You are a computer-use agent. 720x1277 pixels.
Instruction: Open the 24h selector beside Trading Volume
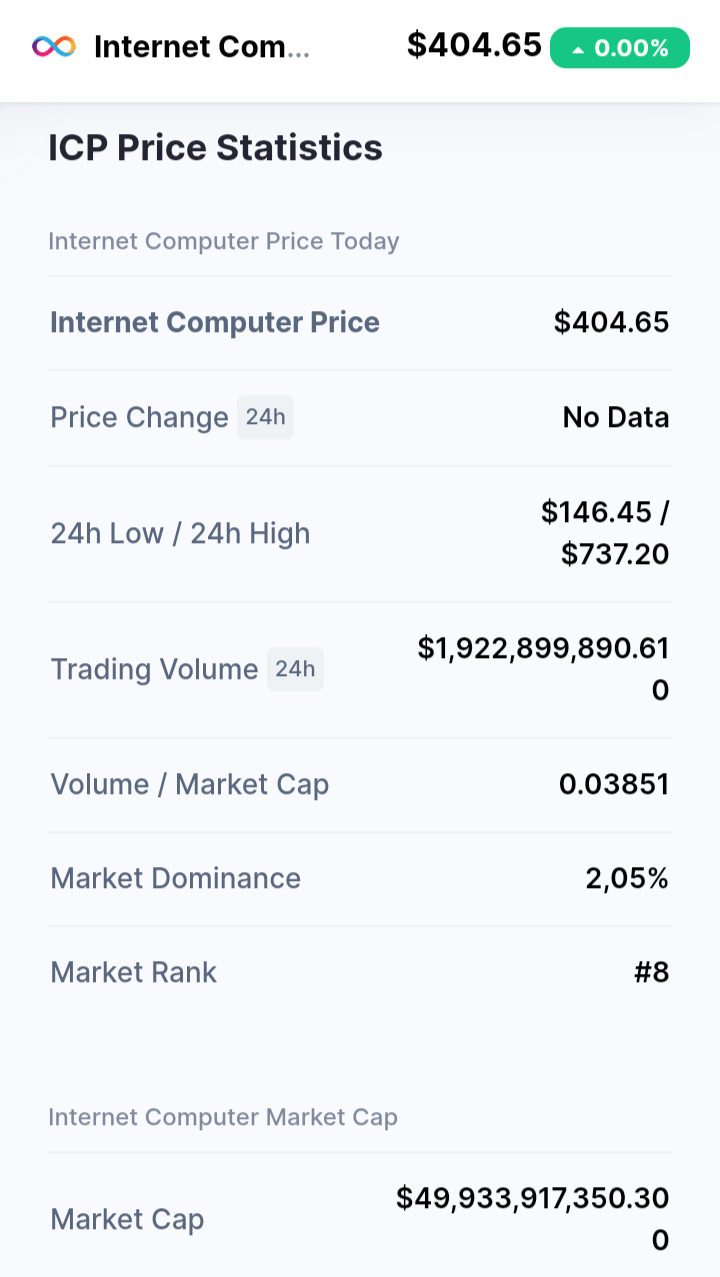click(295, 669)
